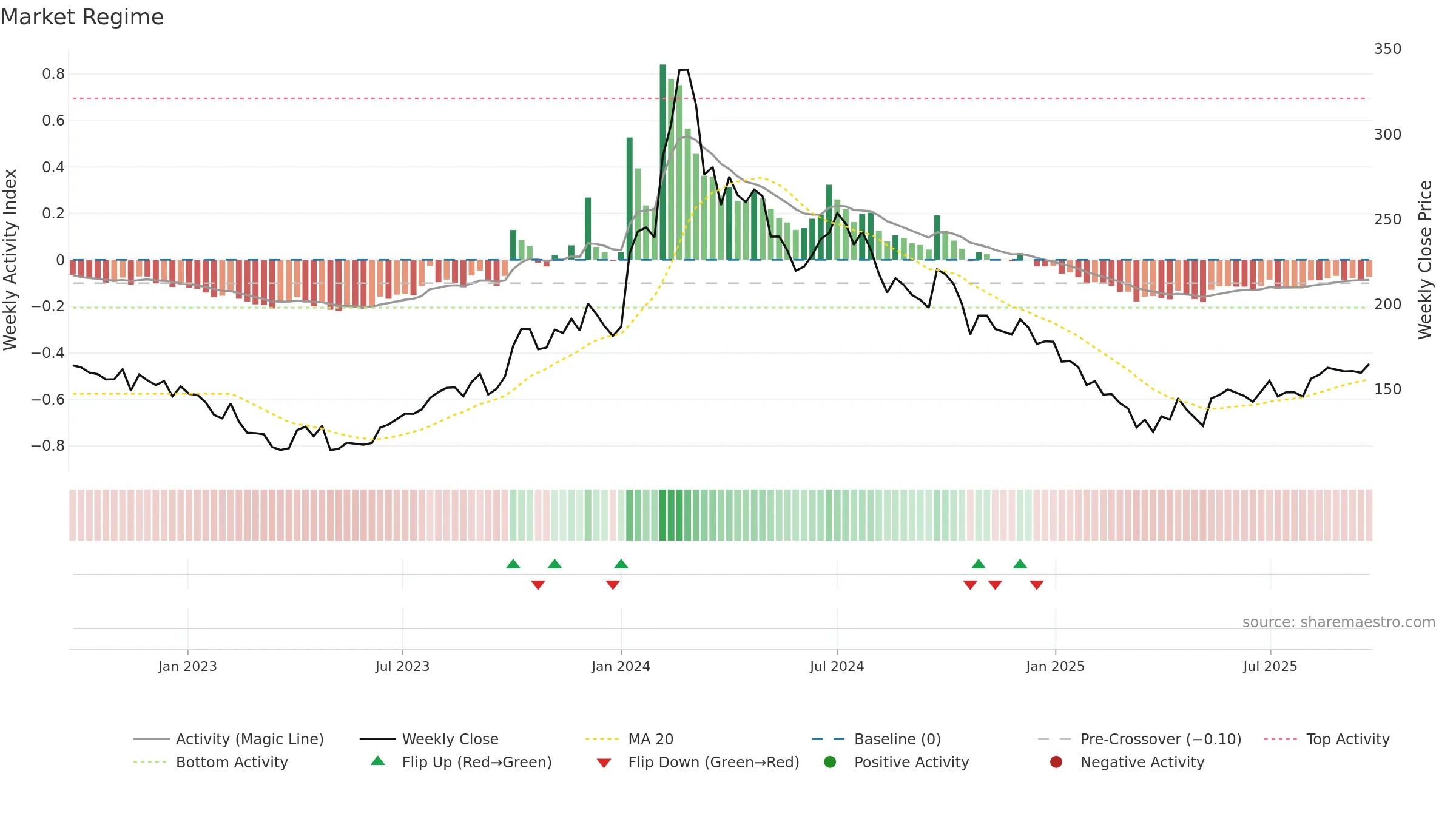
Task: Click the tallest dark green activity bar
Action: pyautogui.click(x=662, y=162)
